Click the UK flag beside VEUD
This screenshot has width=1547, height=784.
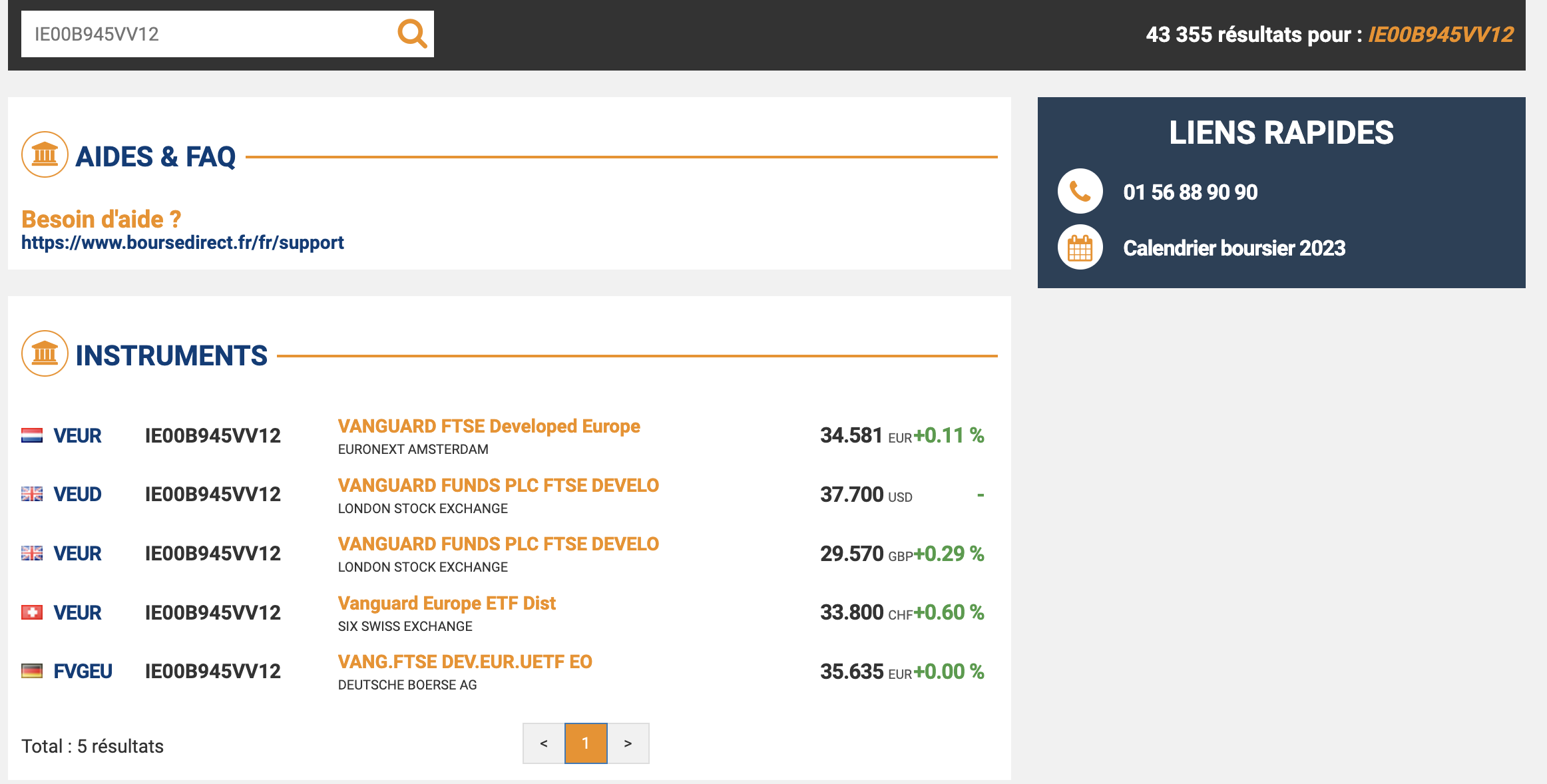32,494
